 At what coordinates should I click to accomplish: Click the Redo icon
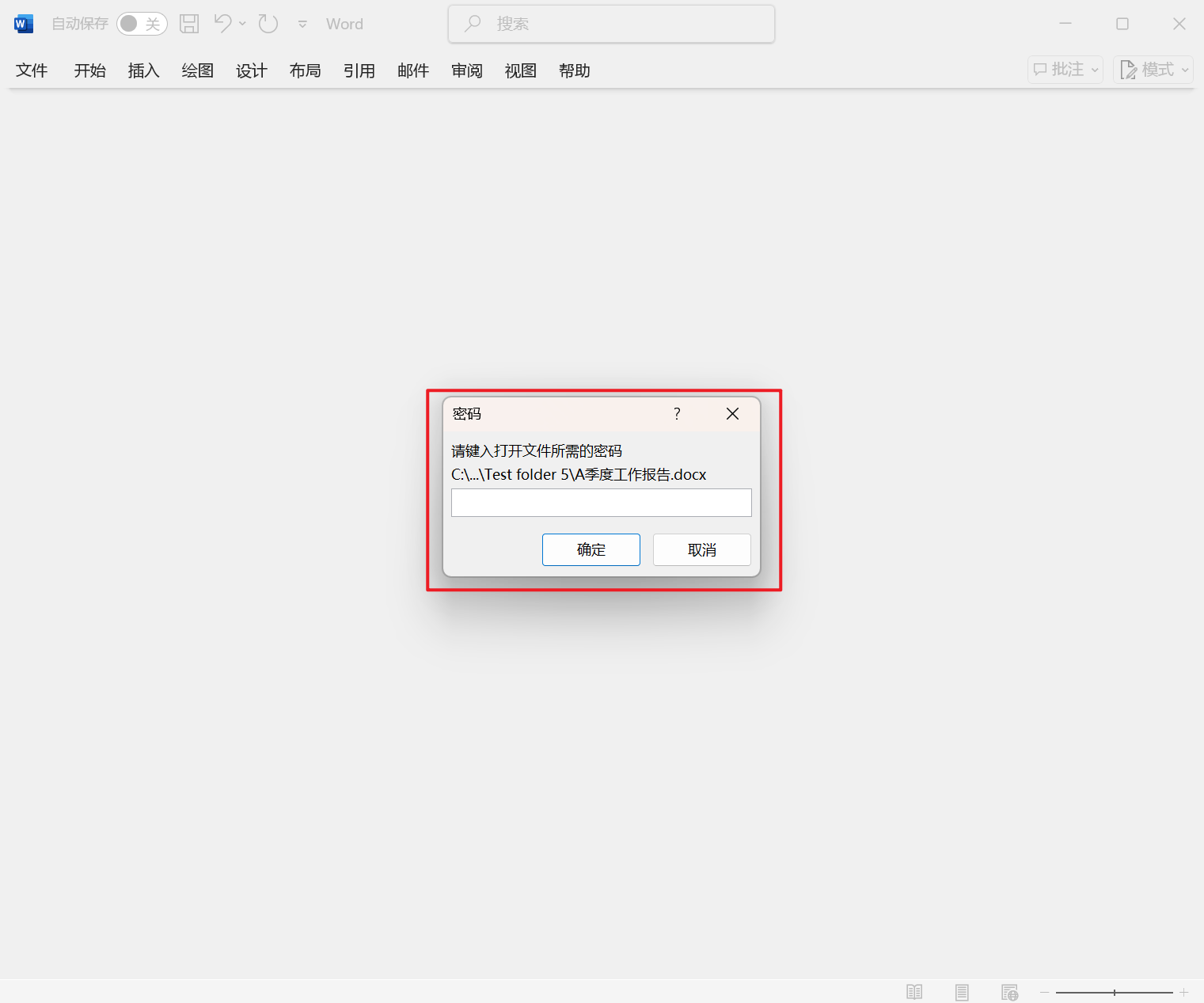click(268, 23)
